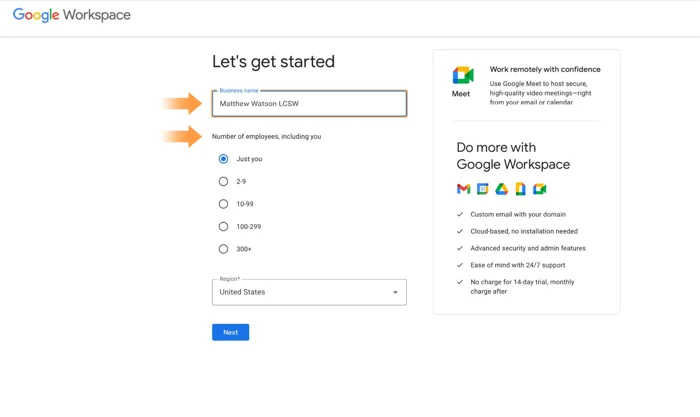Click the 'Use Google Meet to host secure' description

click(540, 93)
